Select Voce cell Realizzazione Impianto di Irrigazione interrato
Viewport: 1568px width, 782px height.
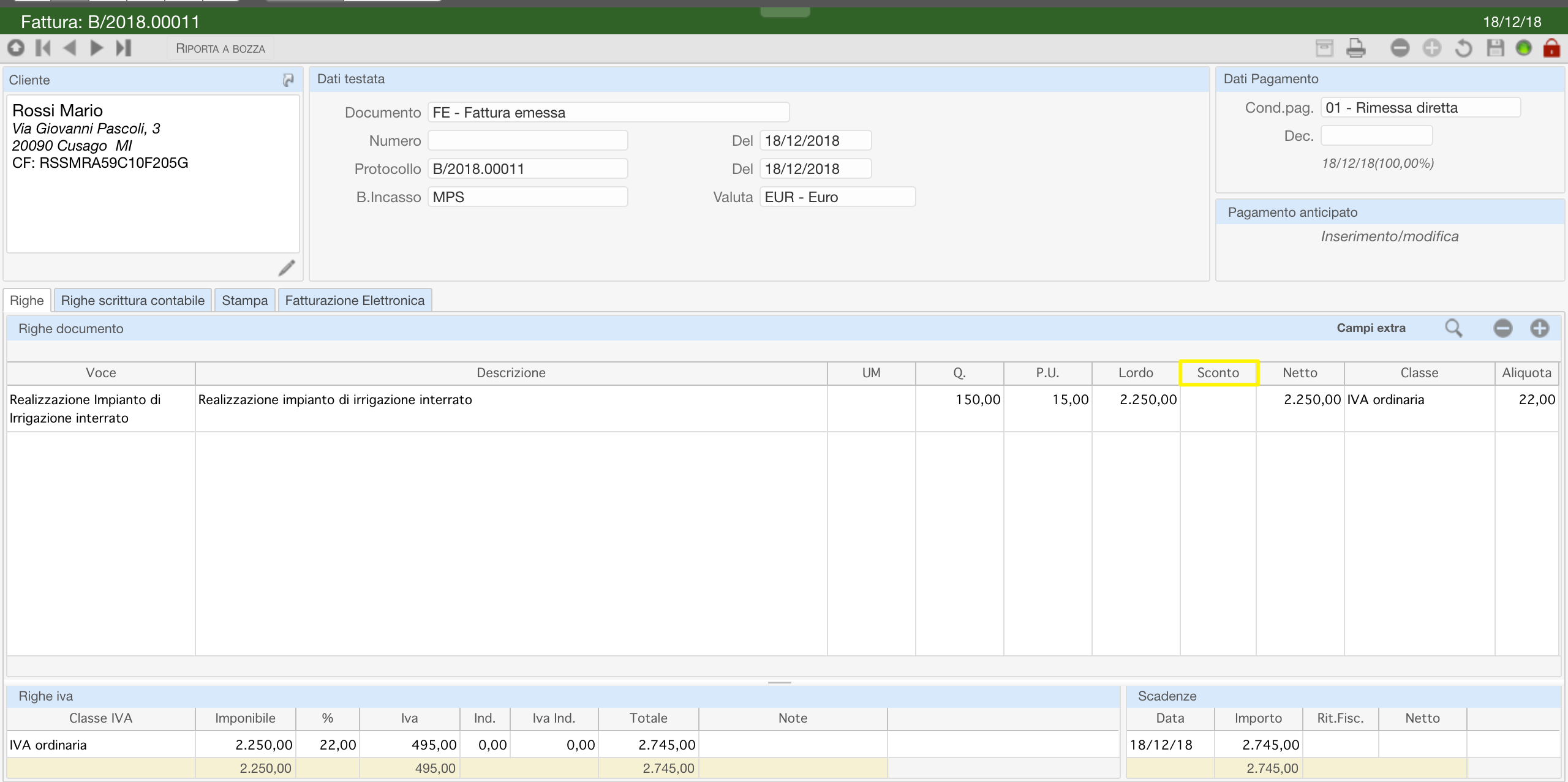[101, 408]
